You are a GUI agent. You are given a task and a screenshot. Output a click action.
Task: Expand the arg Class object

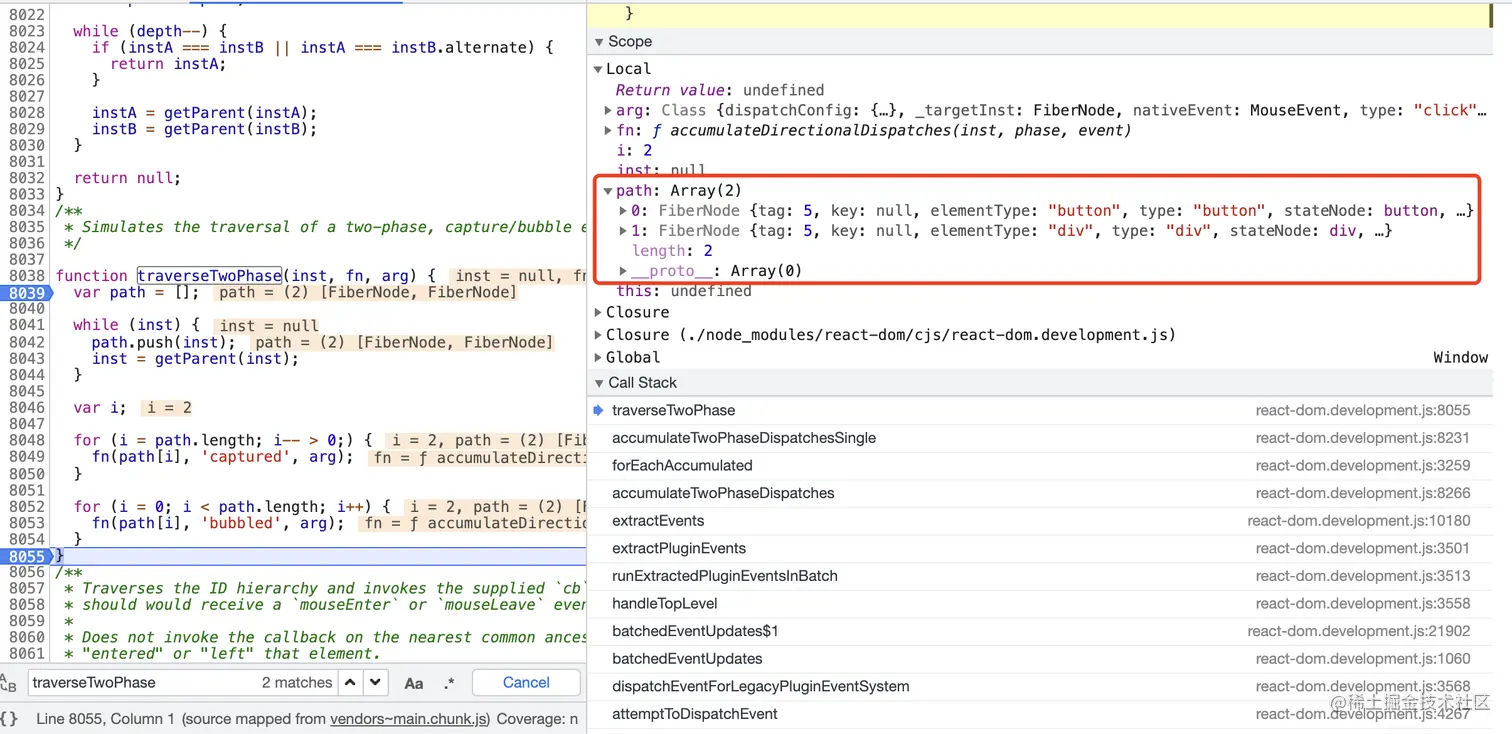point(608,110)
